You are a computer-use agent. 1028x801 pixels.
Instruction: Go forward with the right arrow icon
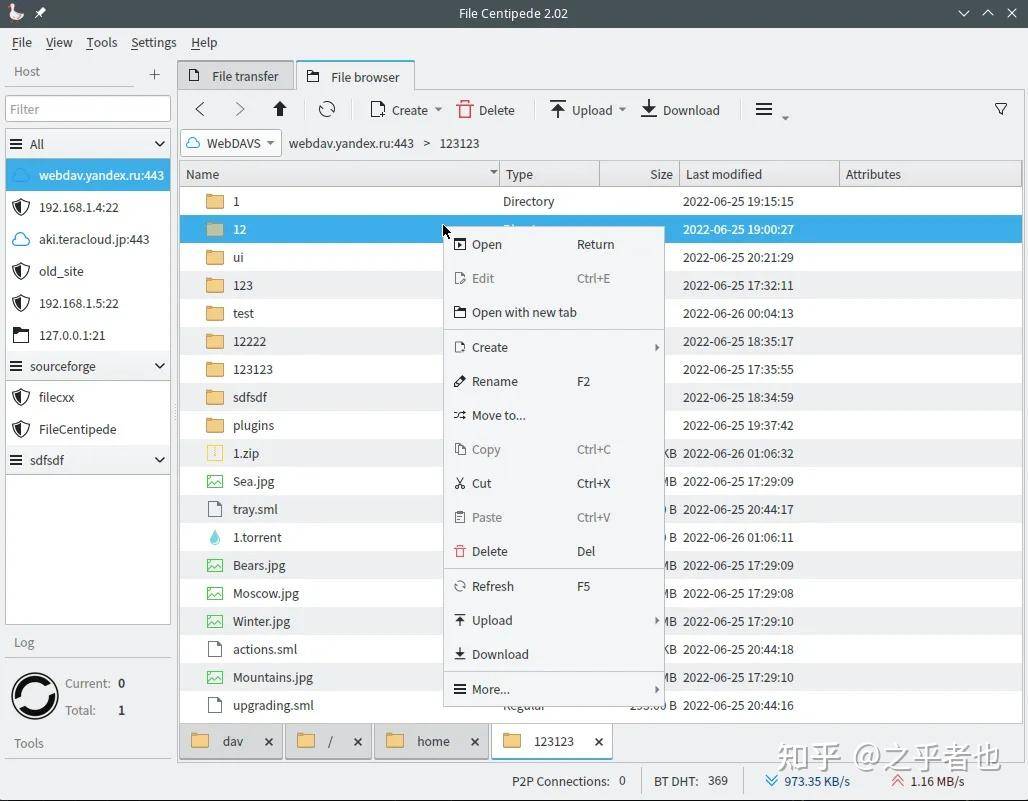239,109
